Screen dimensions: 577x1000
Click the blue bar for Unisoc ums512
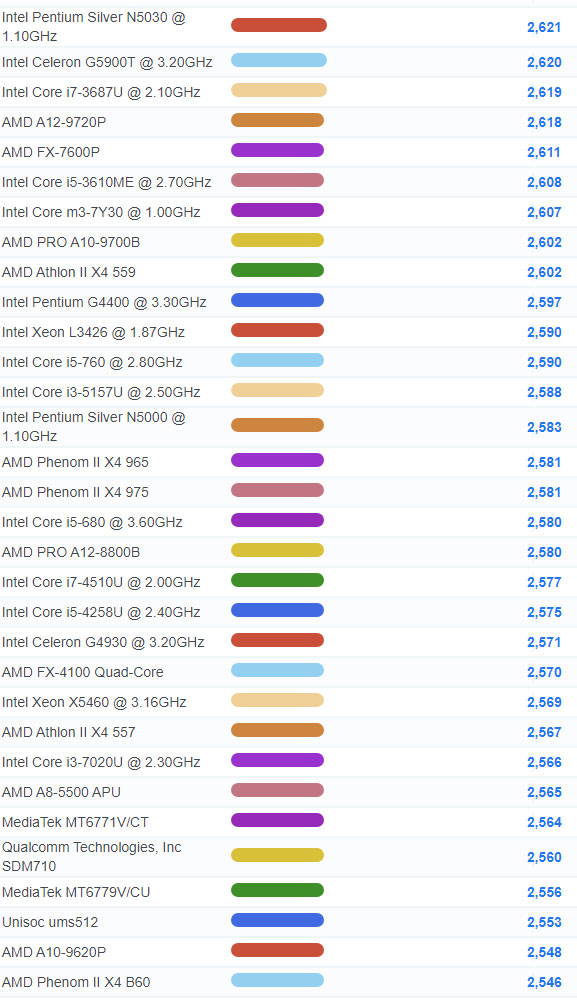(x=277, y=920)
